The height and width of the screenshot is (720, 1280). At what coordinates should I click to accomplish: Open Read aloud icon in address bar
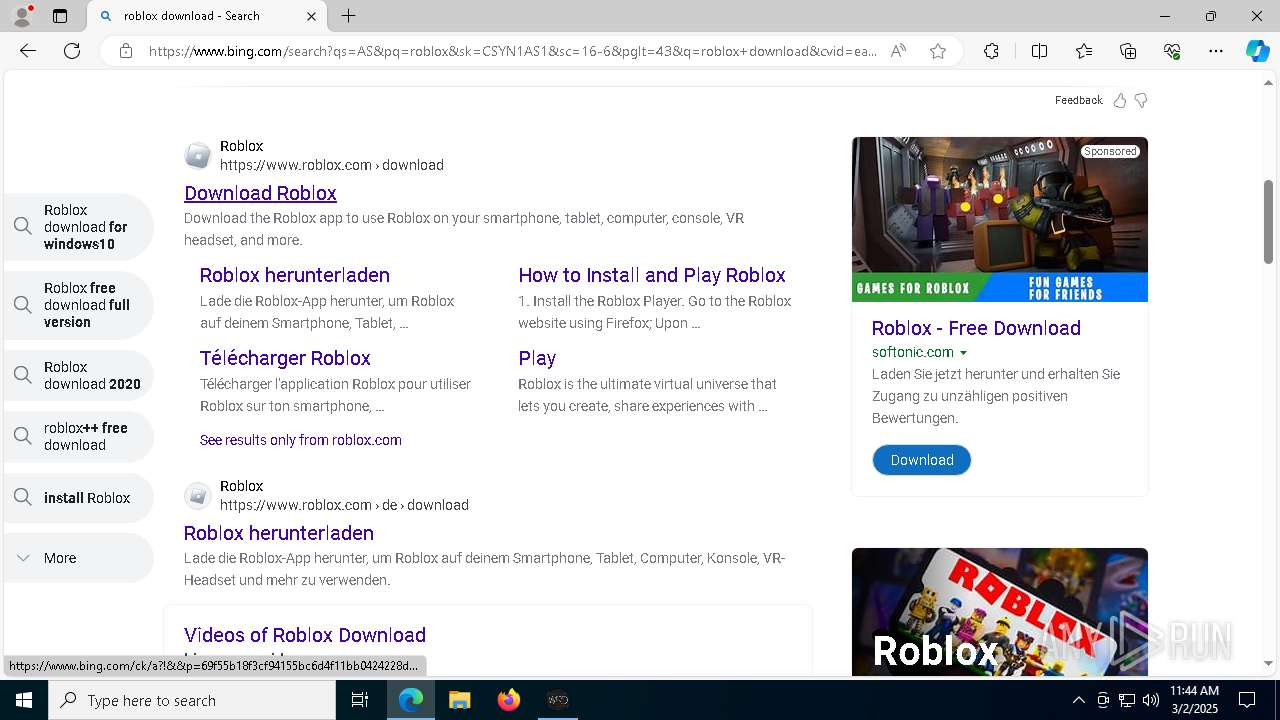pos(898,51)
